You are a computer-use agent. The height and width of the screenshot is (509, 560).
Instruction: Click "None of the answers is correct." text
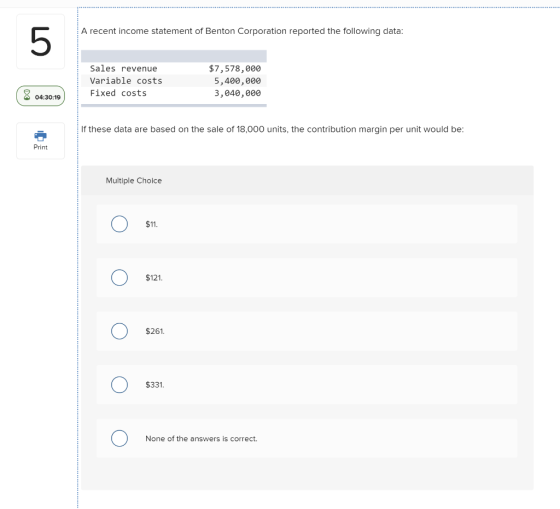(201, 438)
